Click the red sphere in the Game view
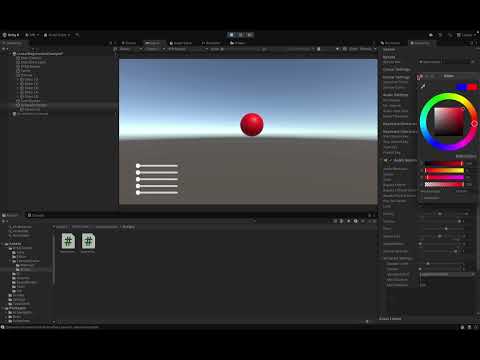This screenshot has height=360, width=480. [x=252, y=124]
